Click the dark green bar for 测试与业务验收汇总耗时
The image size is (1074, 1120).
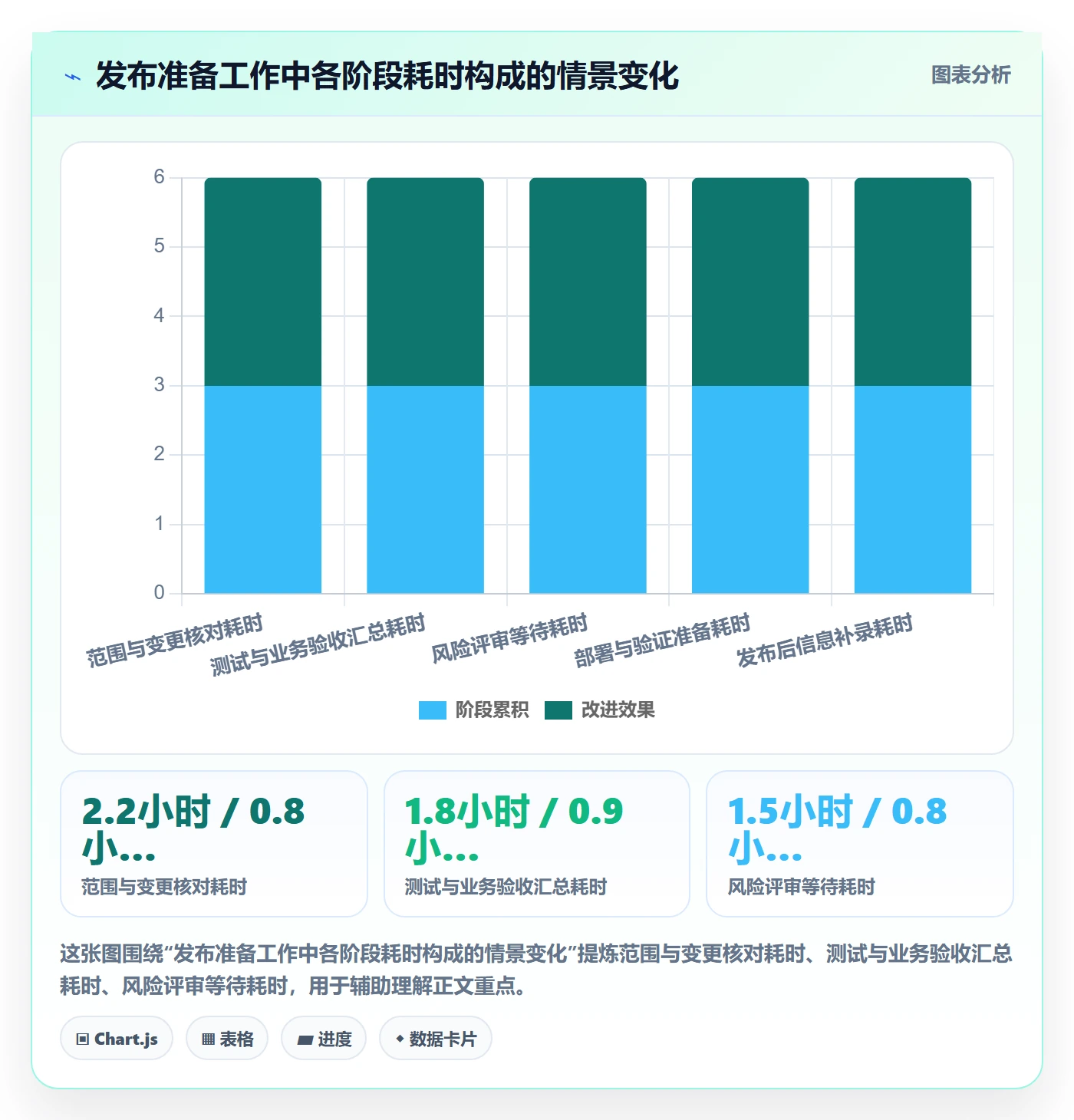[426, 282]
